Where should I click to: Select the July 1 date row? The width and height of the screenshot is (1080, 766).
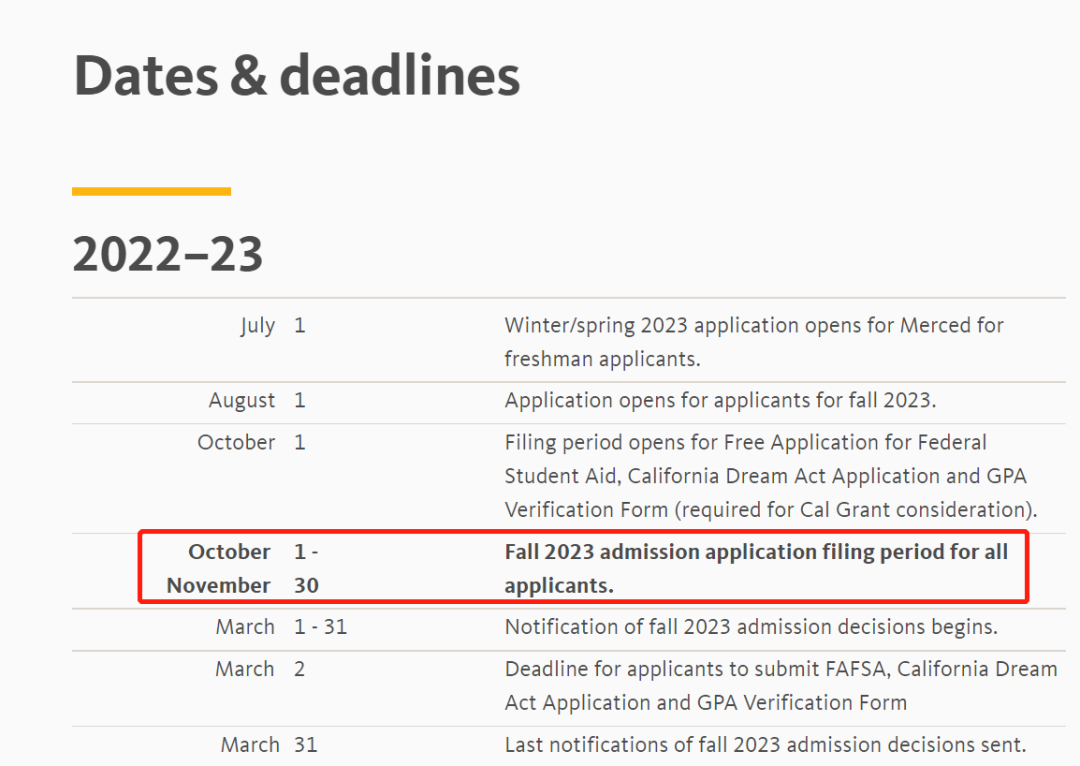click(x=272, y=326)
